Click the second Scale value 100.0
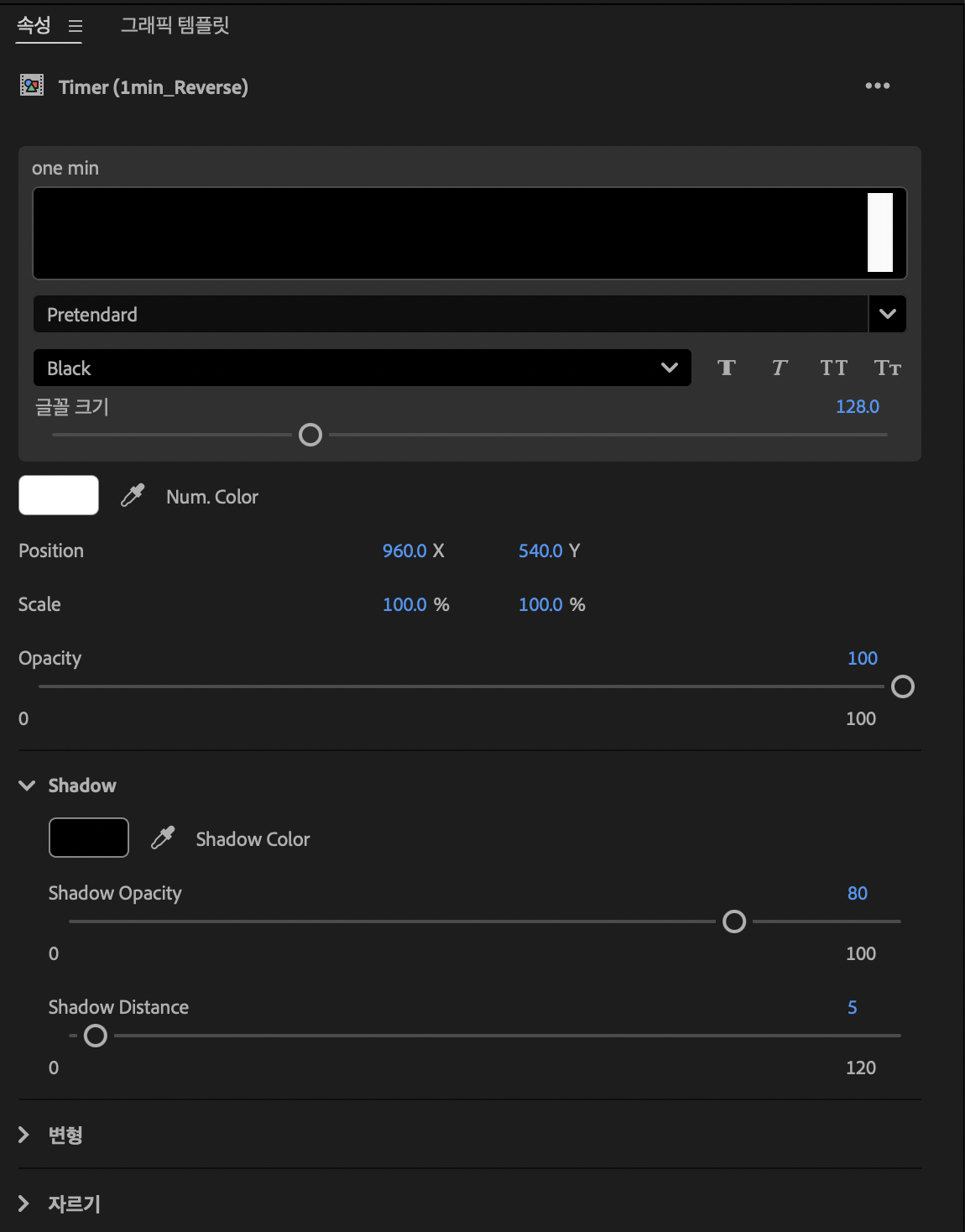 [x=540, y=604]
